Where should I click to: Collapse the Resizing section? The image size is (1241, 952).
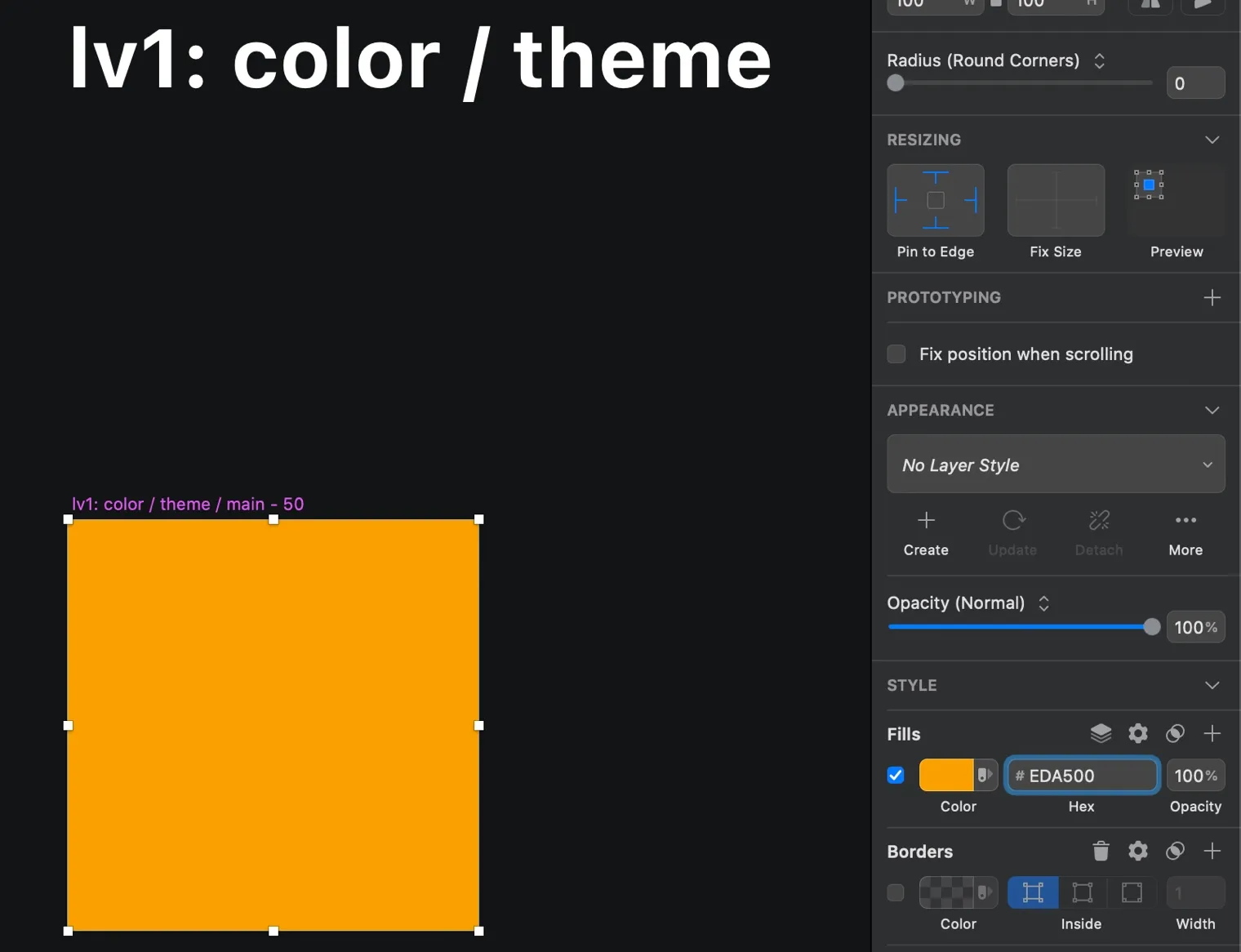tap(1212, 140)
